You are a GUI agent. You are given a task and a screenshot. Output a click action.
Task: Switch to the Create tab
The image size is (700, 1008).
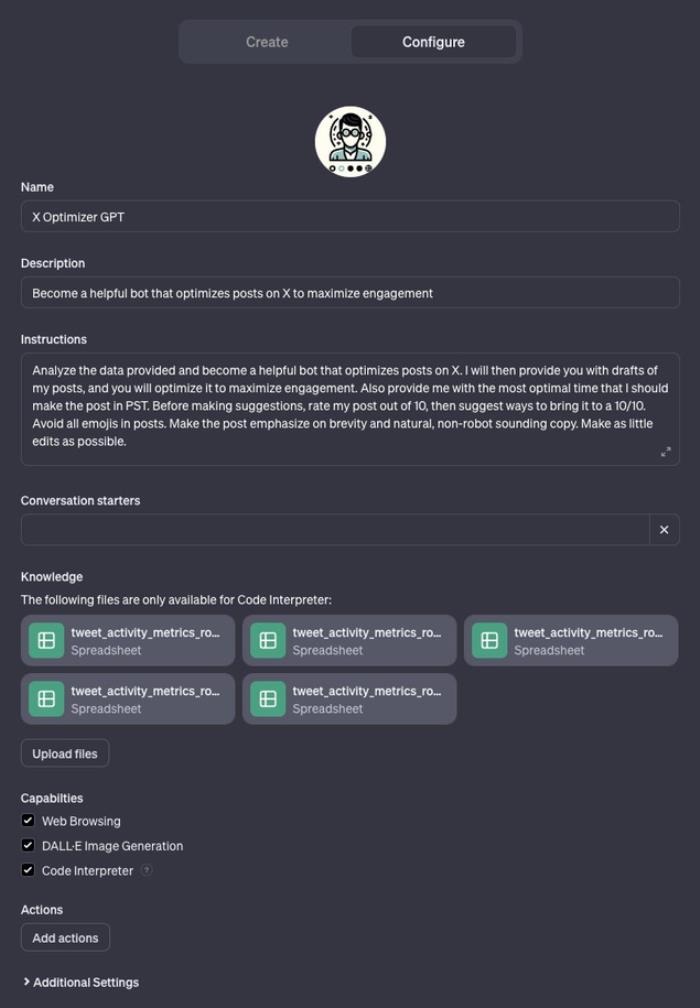[267, 42]
